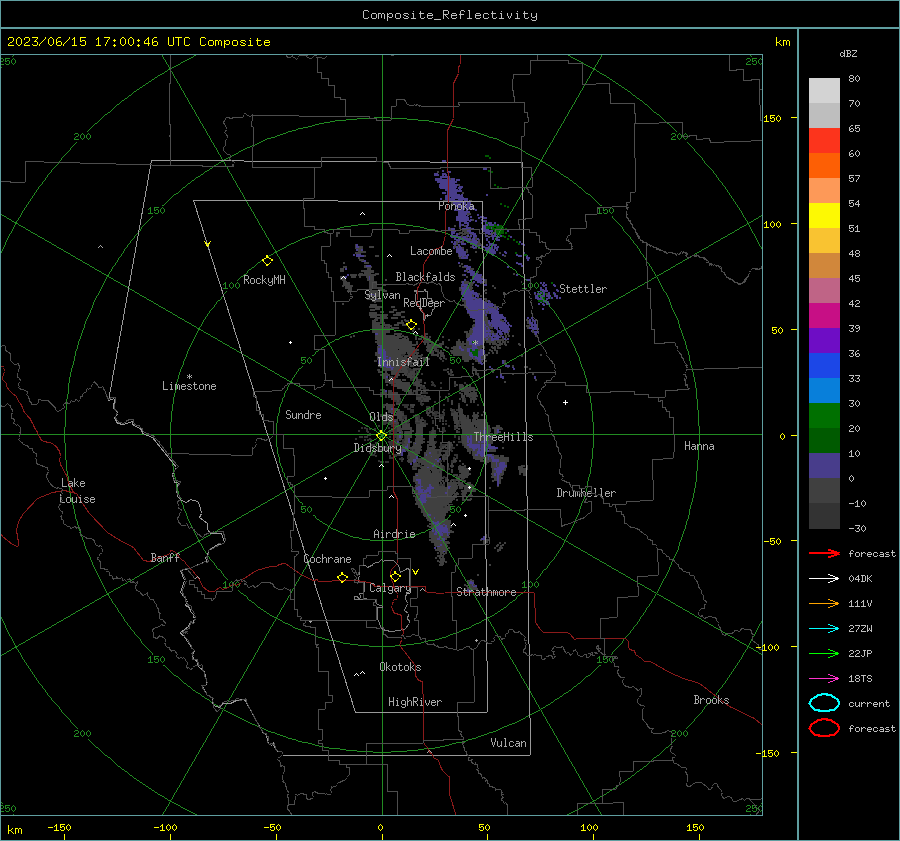Click the Composite_Reflectivity title text

tap(450, 15)
